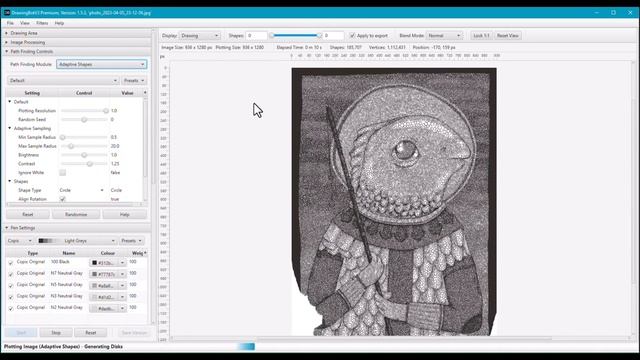Screen dimensions: 640x360
Task: Click the fish drawing preview canvas
Action: [394, 202]
